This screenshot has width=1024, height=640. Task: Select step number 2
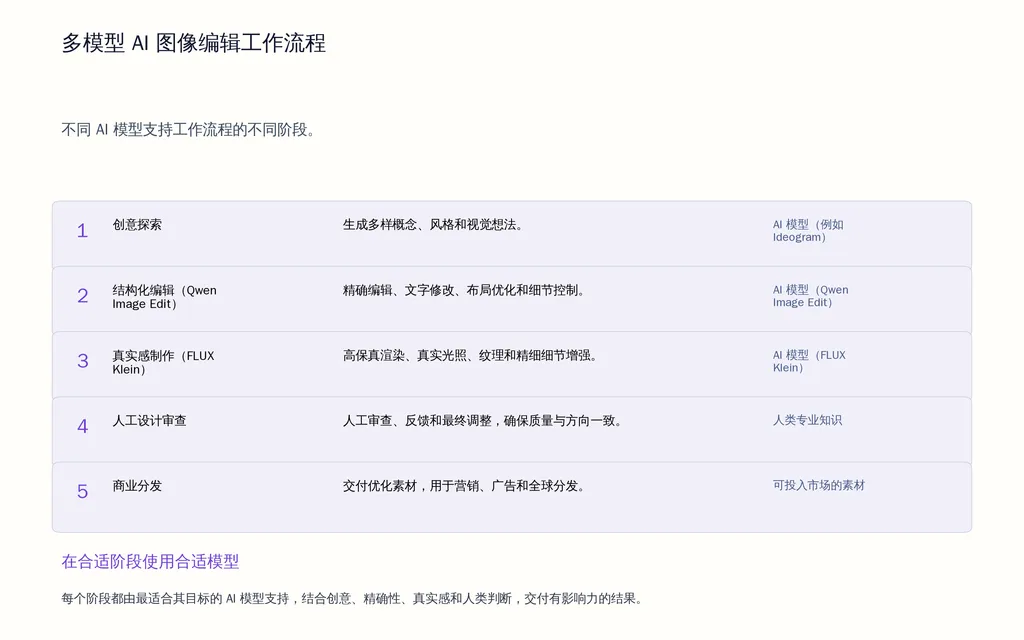(82, 296)
